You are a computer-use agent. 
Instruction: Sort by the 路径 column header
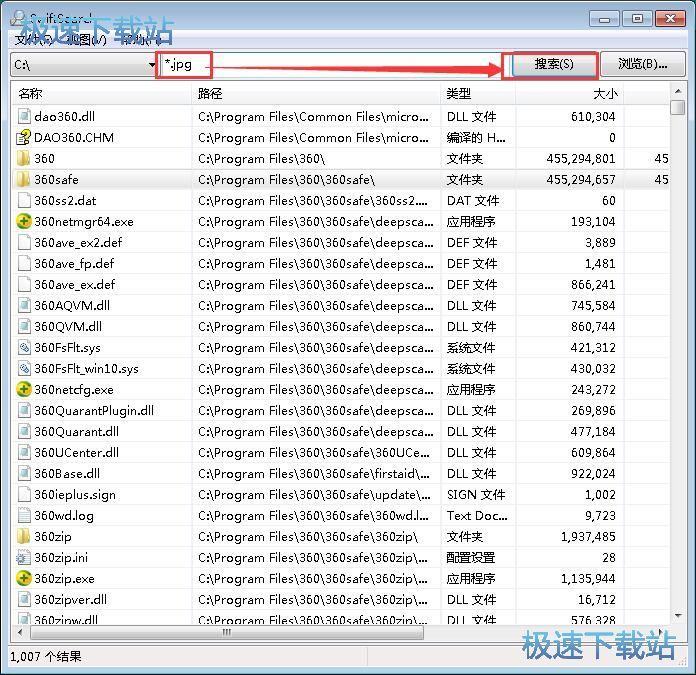[x=316, y=94]
